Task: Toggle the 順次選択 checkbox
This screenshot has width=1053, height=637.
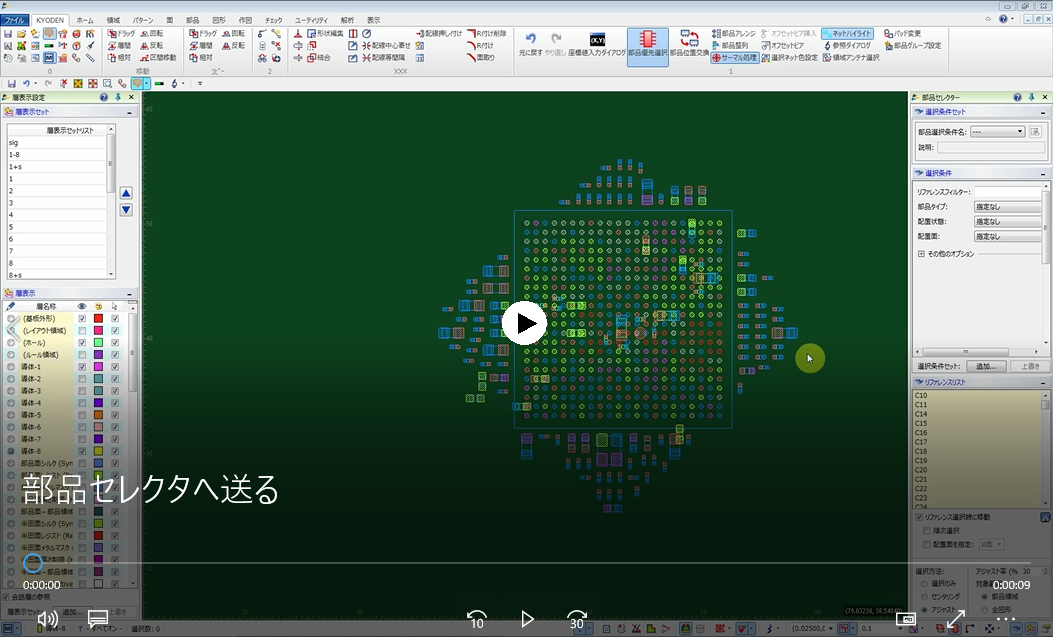Action: click(x=927, y=531)
